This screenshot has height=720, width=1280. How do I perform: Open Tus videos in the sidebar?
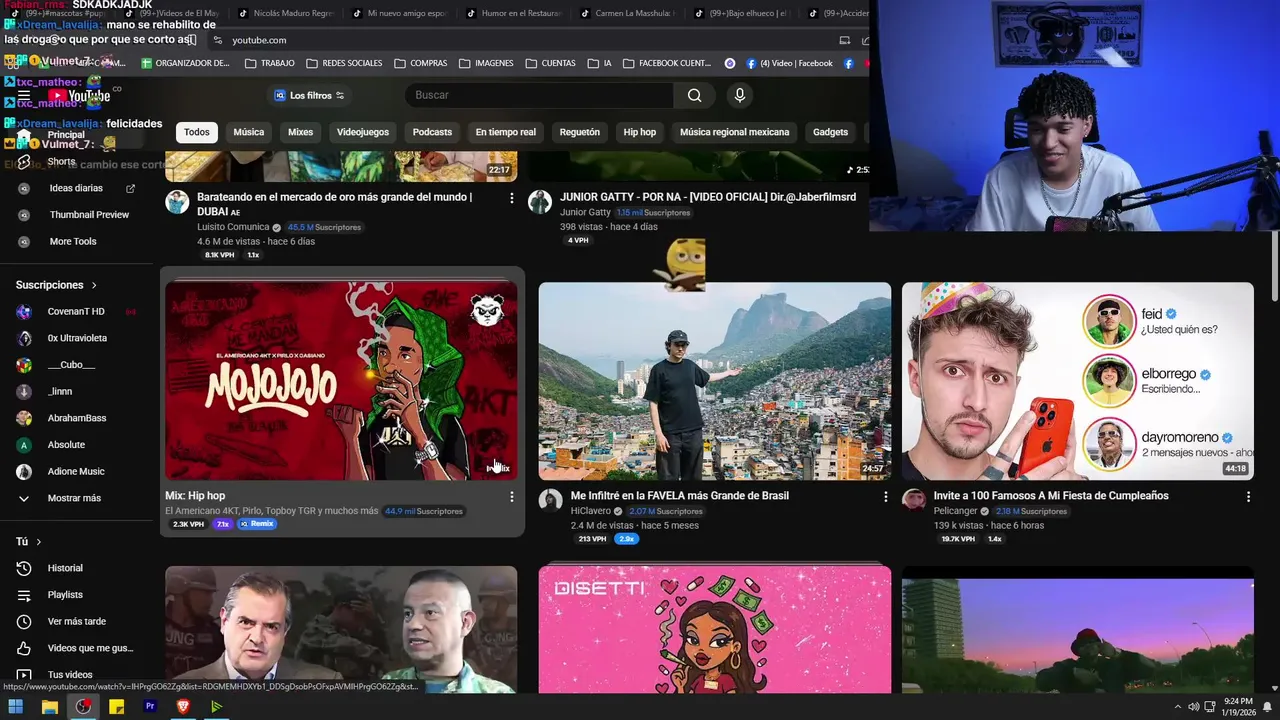74,675
